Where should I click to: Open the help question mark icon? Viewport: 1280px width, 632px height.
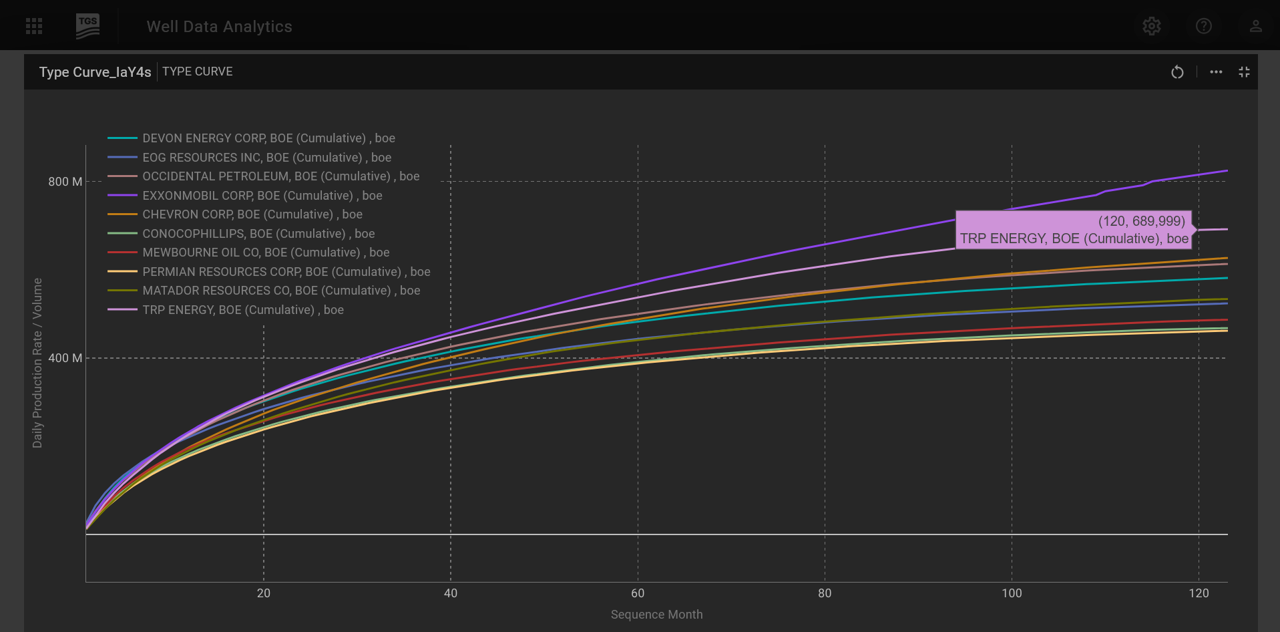pyautogui.click(x=1204, y=26)
